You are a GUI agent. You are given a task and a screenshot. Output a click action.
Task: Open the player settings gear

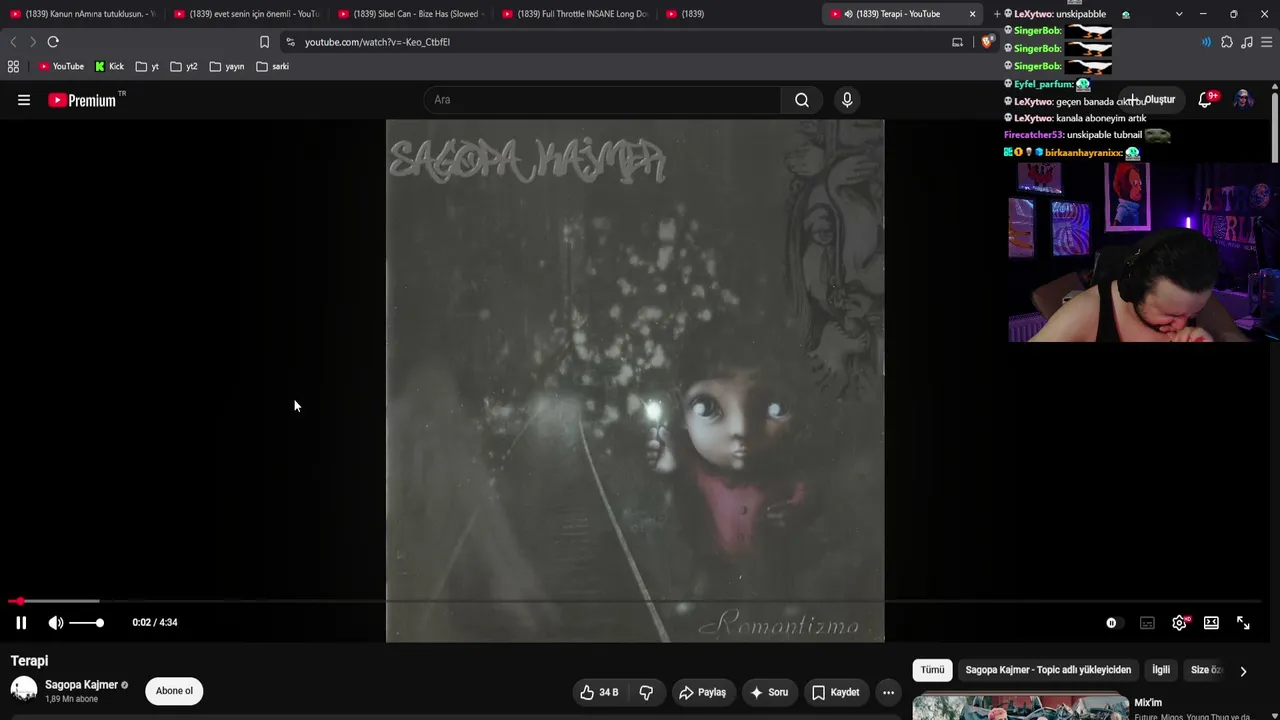click(x=1180, y=623)
